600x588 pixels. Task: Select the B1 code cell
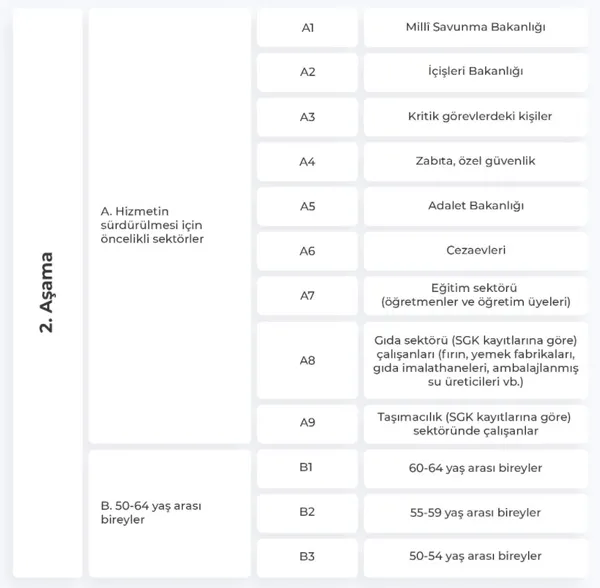tap(307, 468)
